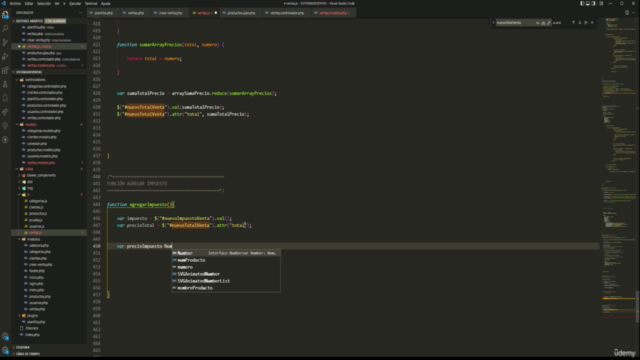Click the '1 sin guardar' unsaved badge

click(55, 21)
